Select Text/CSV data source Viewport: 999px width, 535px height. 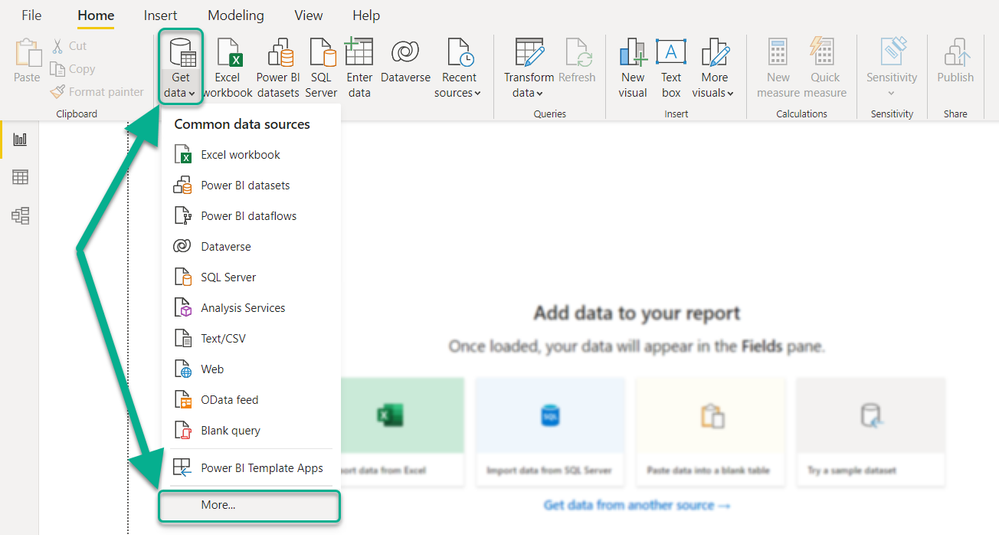pyautogui.click(x=251, y=338)
